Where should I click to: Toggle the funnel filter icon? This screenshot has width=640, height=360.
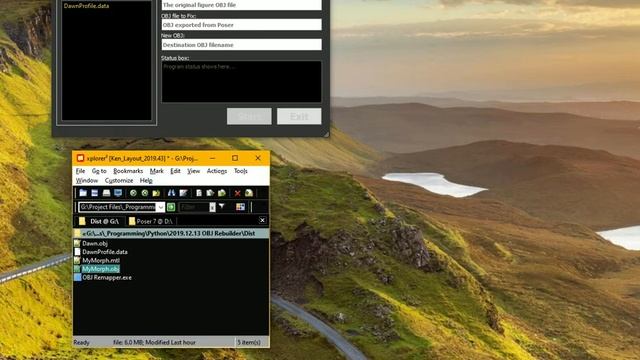[222, 207]
